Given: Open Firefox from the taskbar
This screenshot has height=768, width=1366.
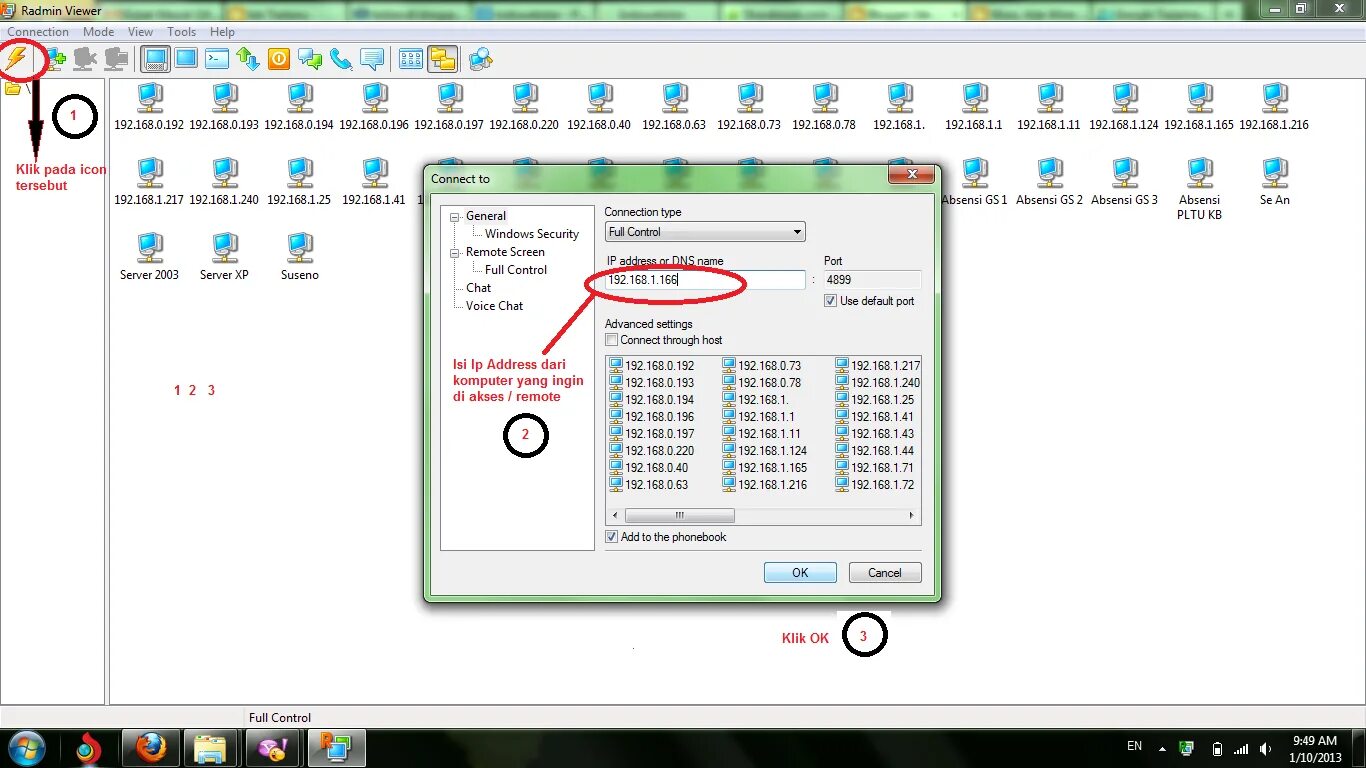Looking at the screenshot, I should pos(151,747).
